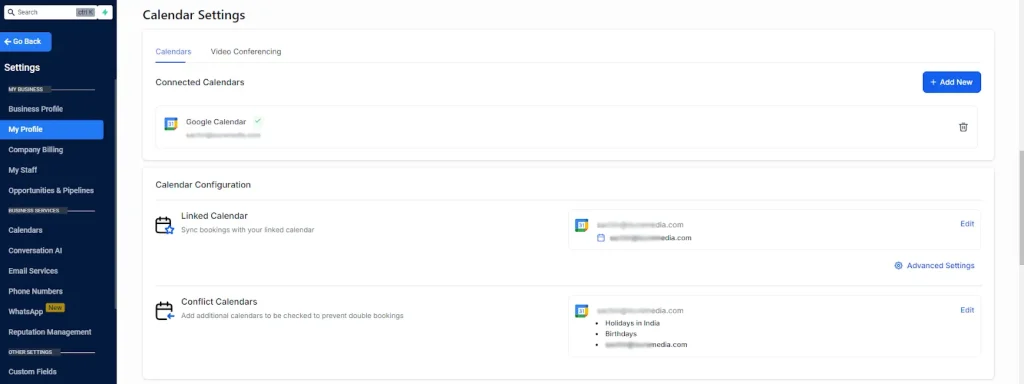Click the 'Calendar Configuration' heading
Image resolution: width=1024 pixels, height=384 pixels.
point(203,185)
